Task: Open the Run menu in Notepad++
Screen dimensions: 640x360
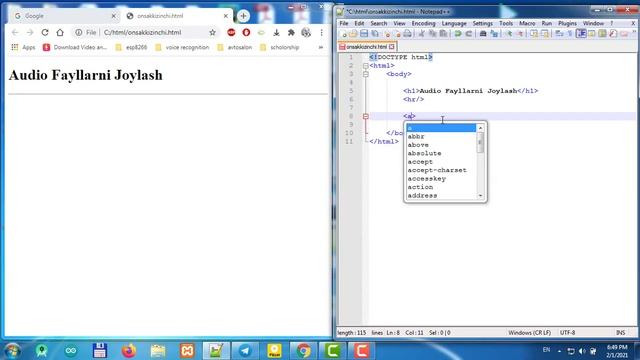Action: click(x=547, y=24)
